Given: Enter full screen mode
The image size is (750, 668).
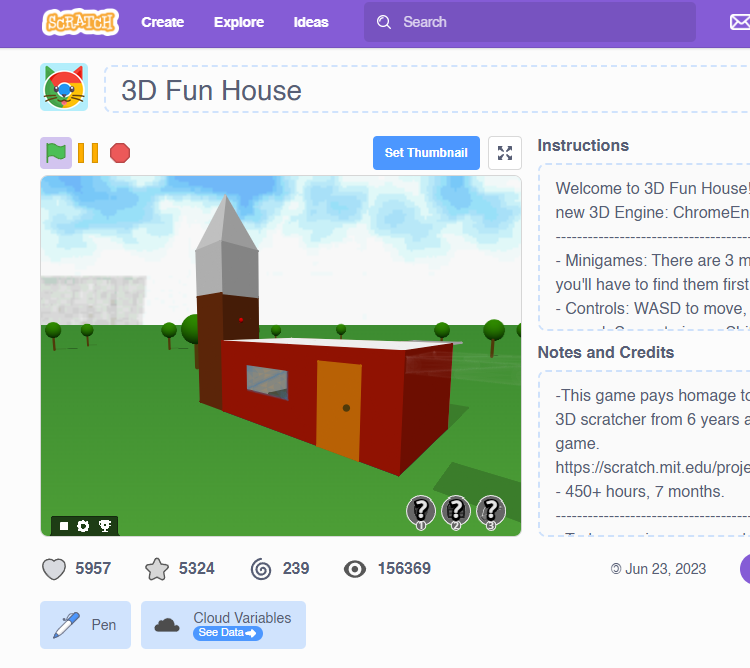Looking at the screenshot, I should coord(505,153).
